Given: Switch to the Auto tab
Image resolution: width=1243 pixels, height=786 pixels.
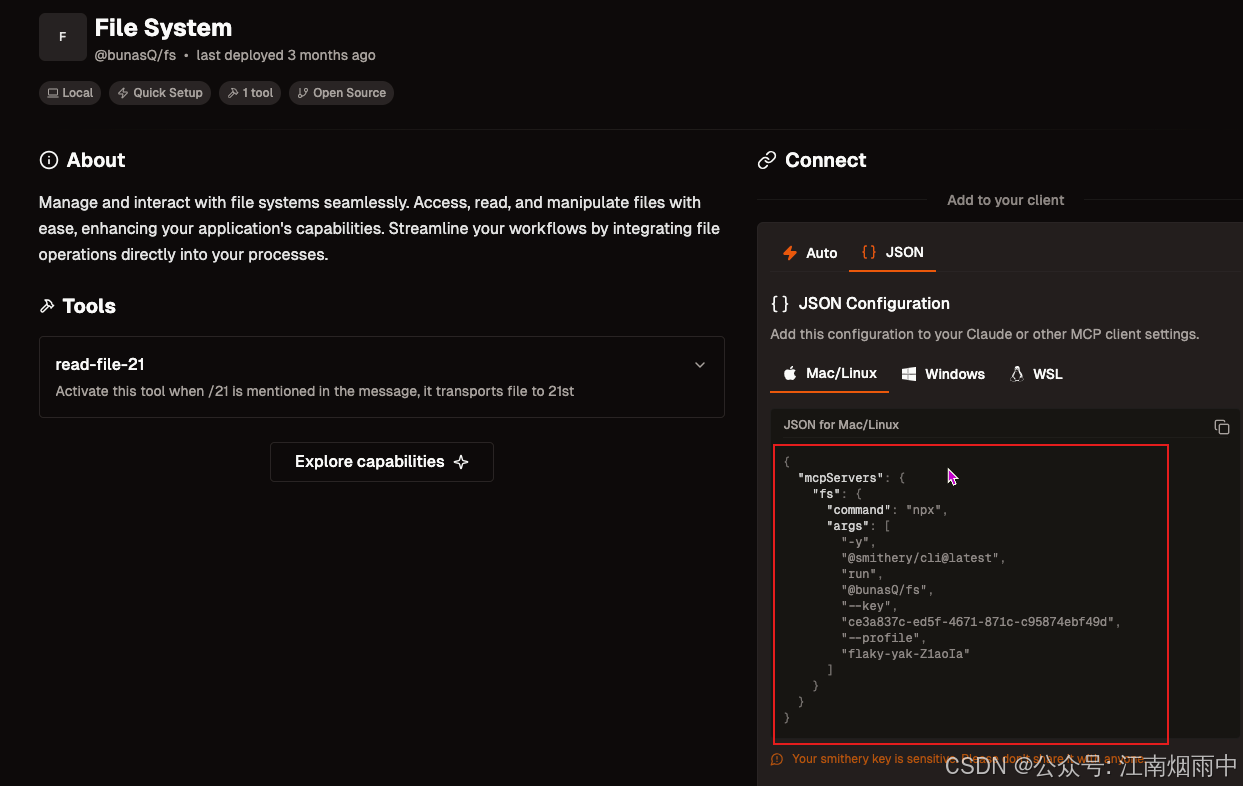Looking at the screenshot, I should (810, 253).
